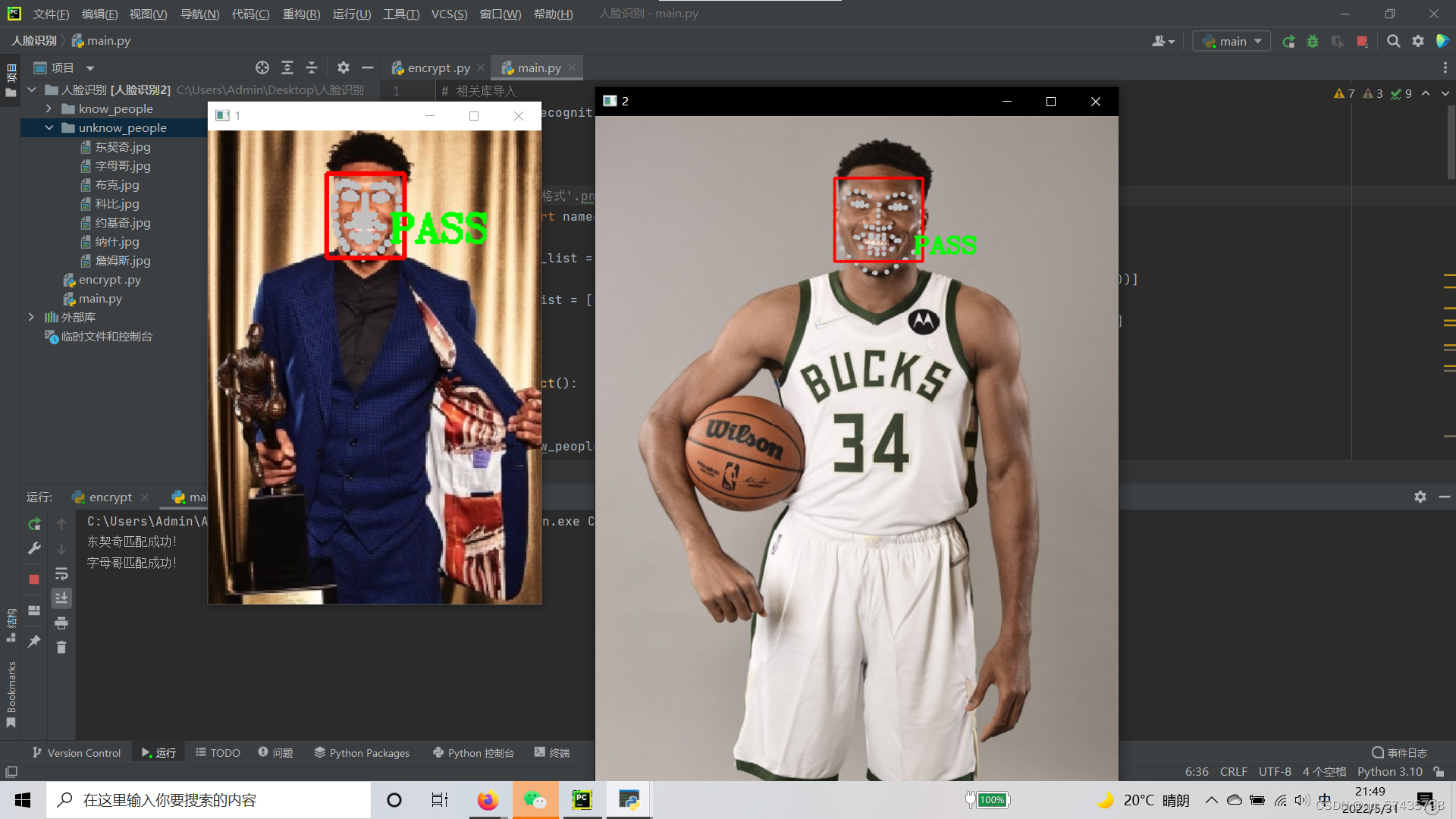Stop the running process red square
The height and width of the screenshot is (819, 1456).
(34, 579)
